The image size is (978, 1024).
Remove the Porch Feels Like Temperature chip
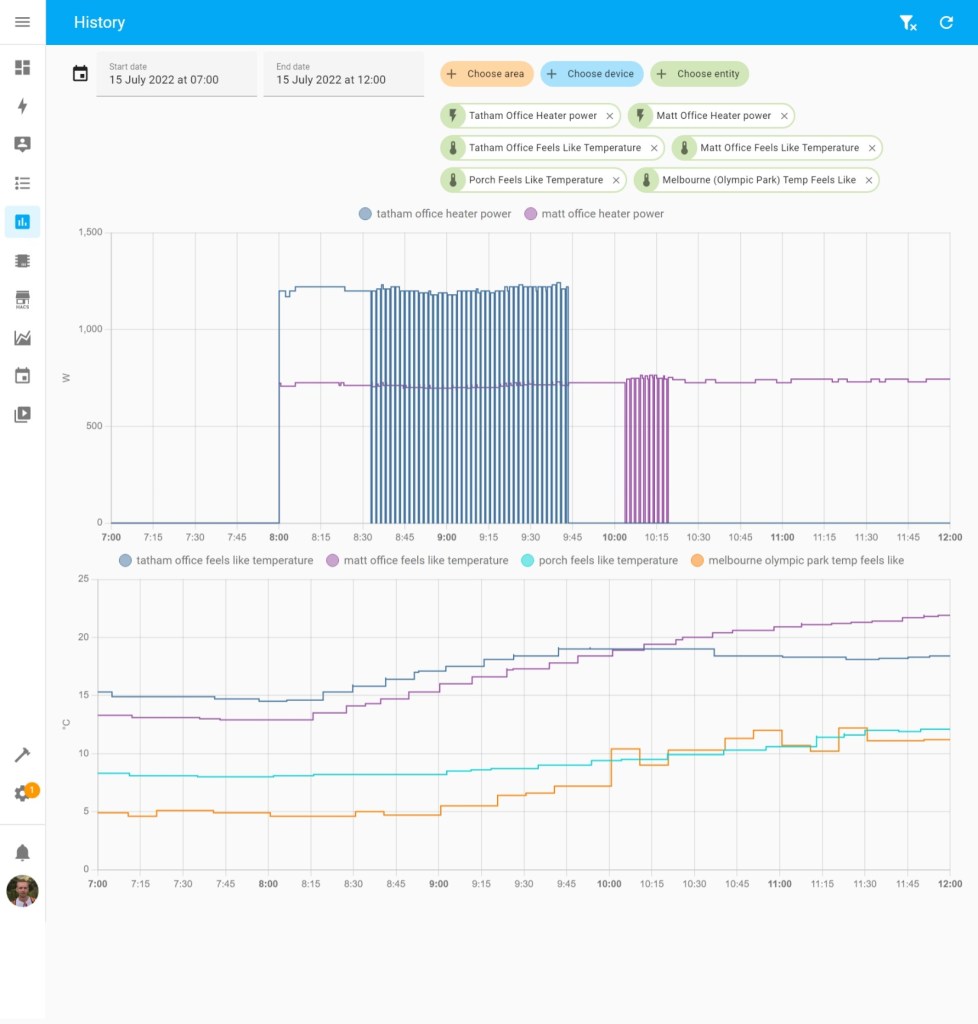tap(614, 180)
